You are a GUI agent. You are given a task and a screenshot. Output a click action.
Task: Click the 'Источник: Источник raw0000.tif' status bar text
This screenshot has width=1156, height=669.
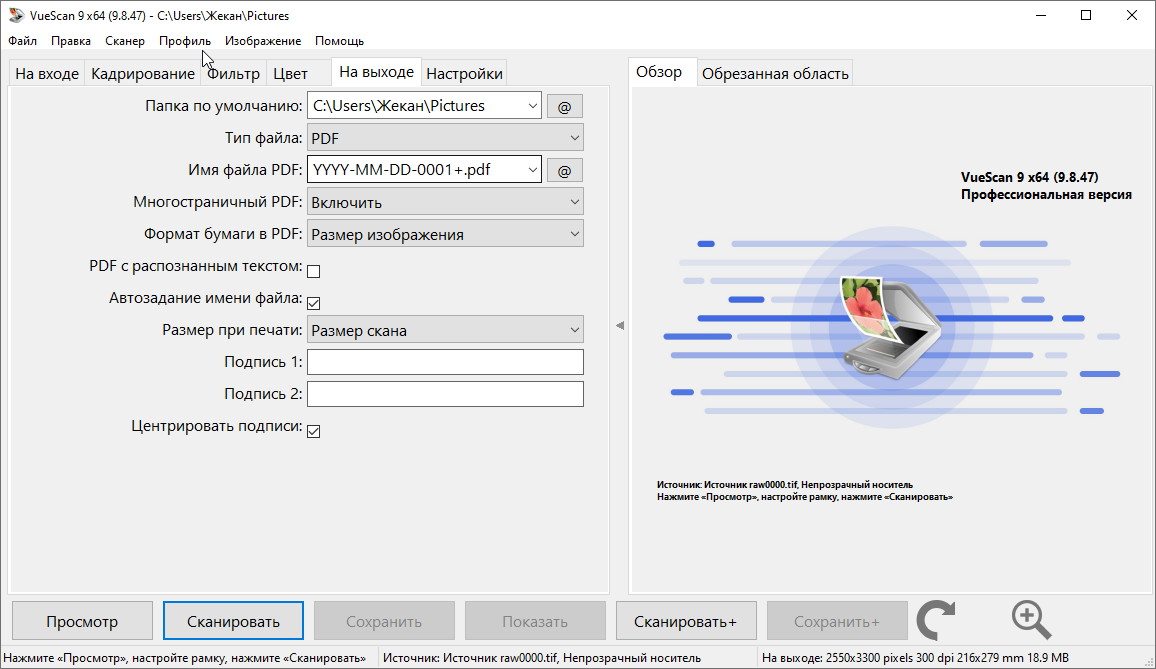[542, 658]
